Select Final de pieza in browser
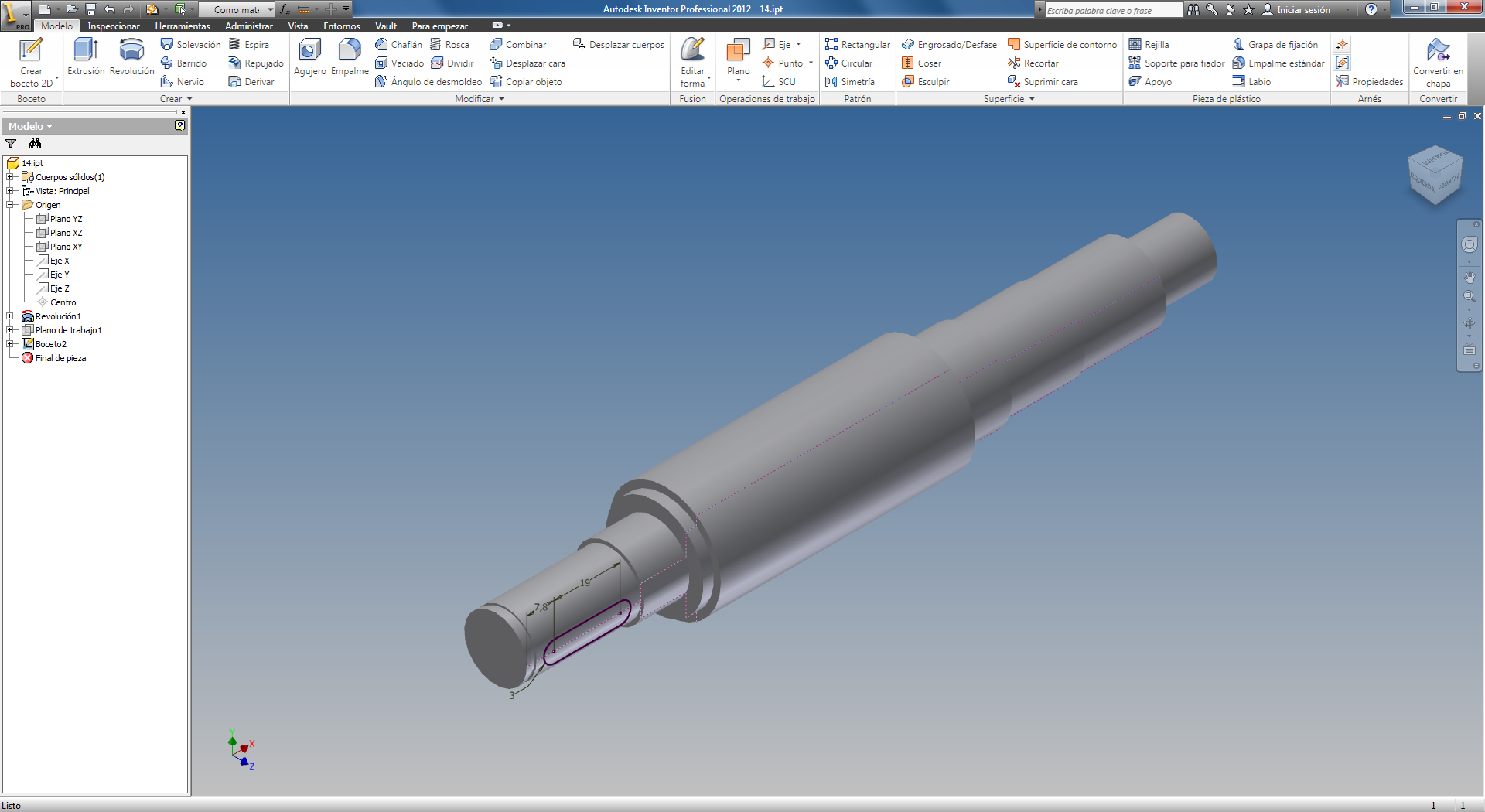The image size is (1485, 812). click(x=54, y=358)
